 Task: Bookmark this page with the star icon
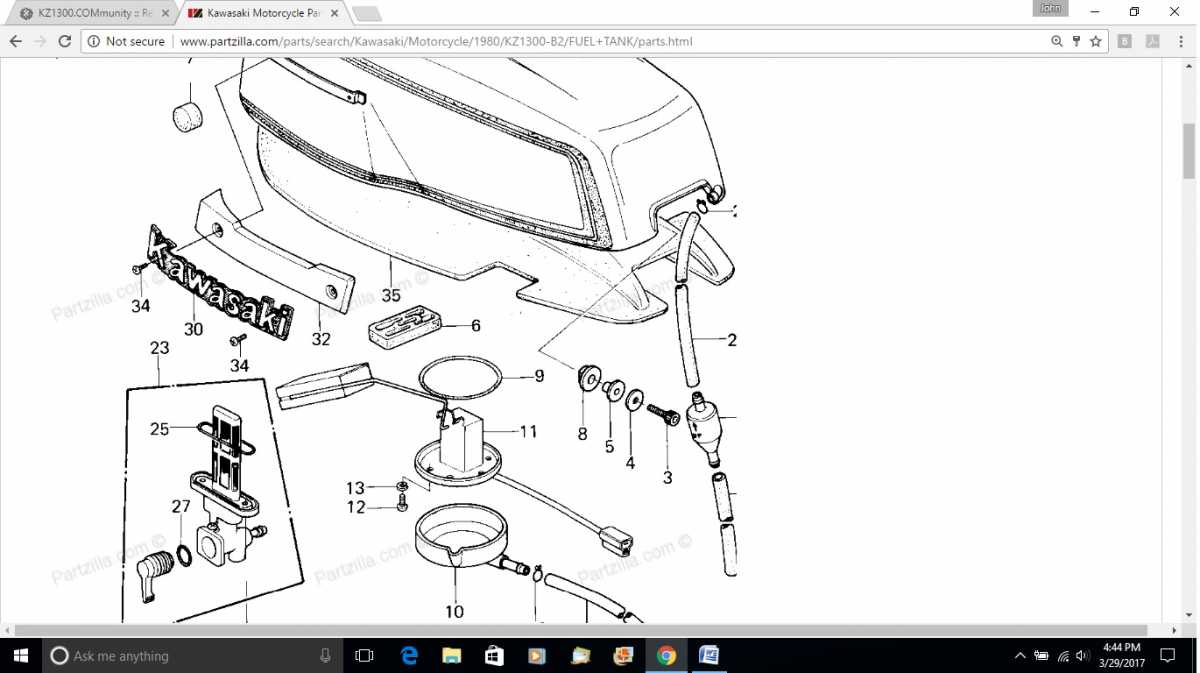tap(1096, 41)
